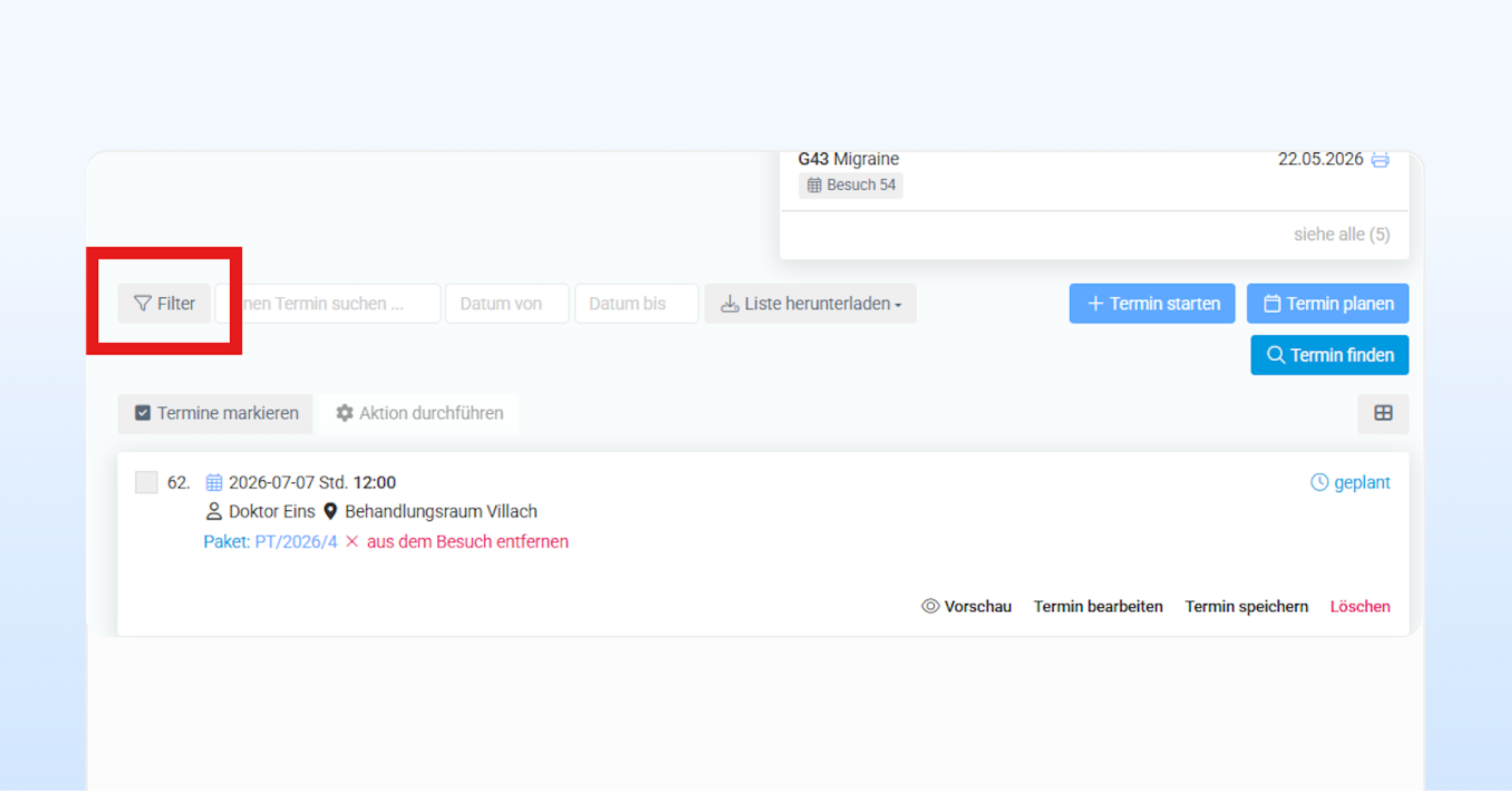Click the Doktor Eins text
The height and width of the screenshot is (791, 1512).
click(272, 511)
